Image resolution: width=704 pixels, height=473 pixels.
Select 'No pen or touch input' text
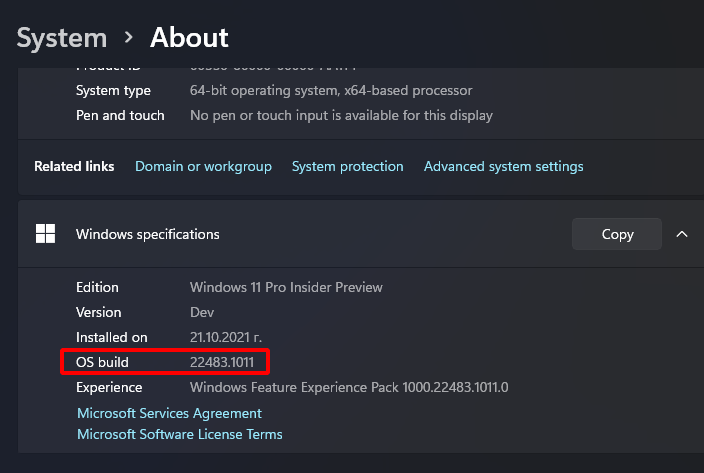pyautogui.click(x=341, y=116)
